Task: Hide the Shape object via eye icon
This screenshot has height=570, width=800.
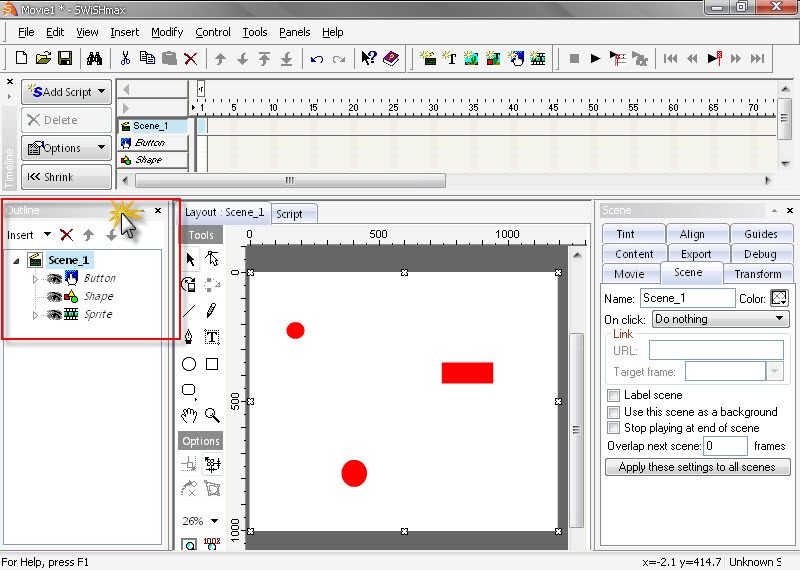Action: [x=53, y=296]
